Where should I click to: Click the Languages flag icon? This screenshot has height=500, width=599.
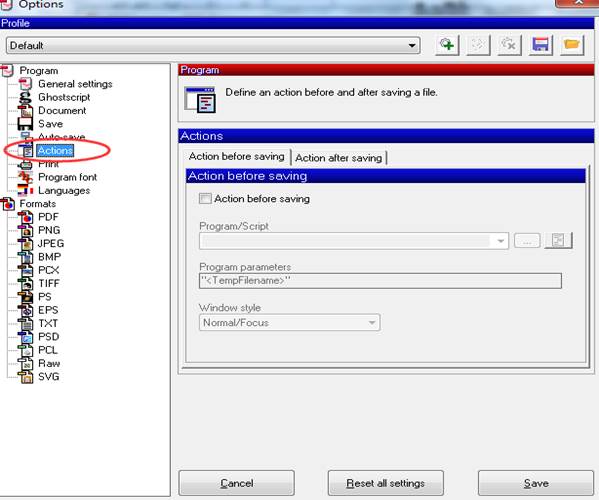(25, 190)
